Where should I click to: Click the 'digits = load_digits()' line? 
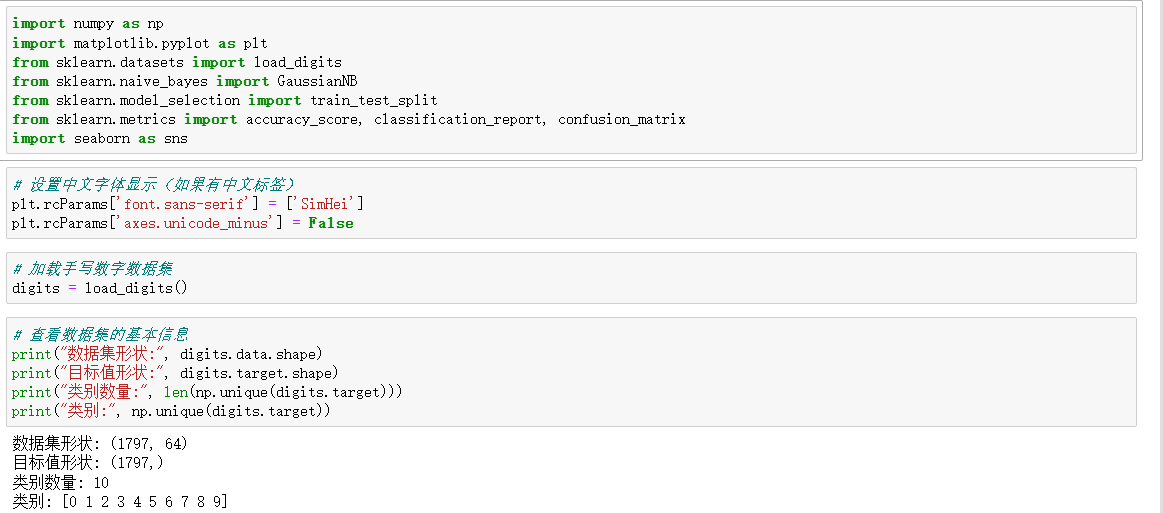click(x=99, y=288)
